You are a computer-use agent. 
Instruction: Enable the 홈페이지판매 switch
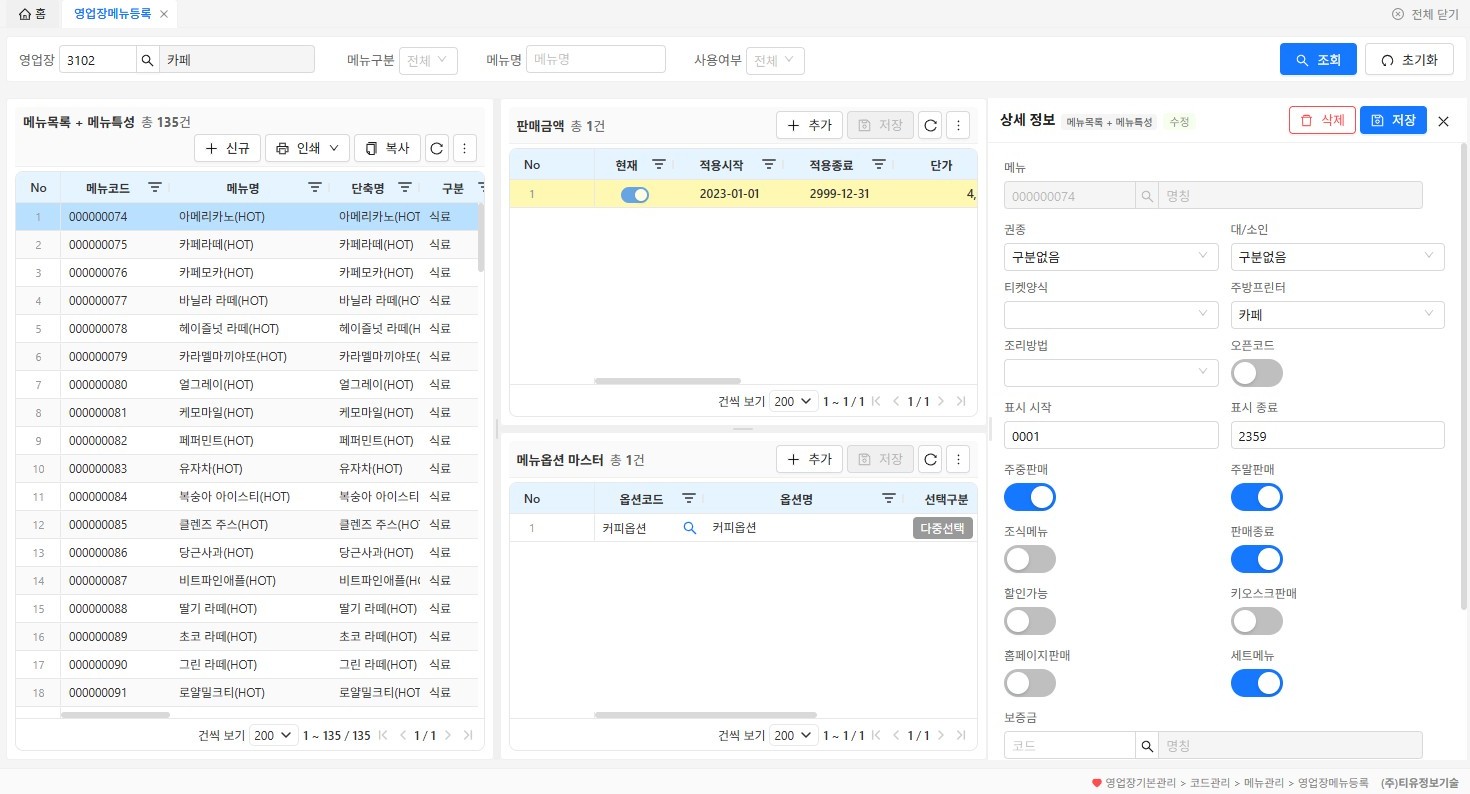coord(1030,683)
